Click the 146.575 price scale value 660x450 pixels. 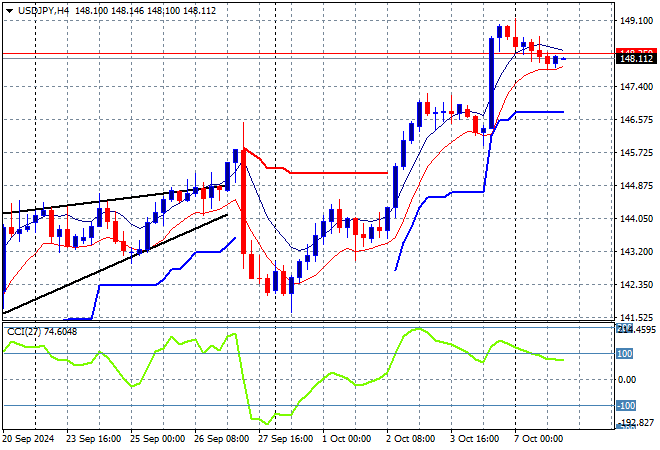(636, 120)
